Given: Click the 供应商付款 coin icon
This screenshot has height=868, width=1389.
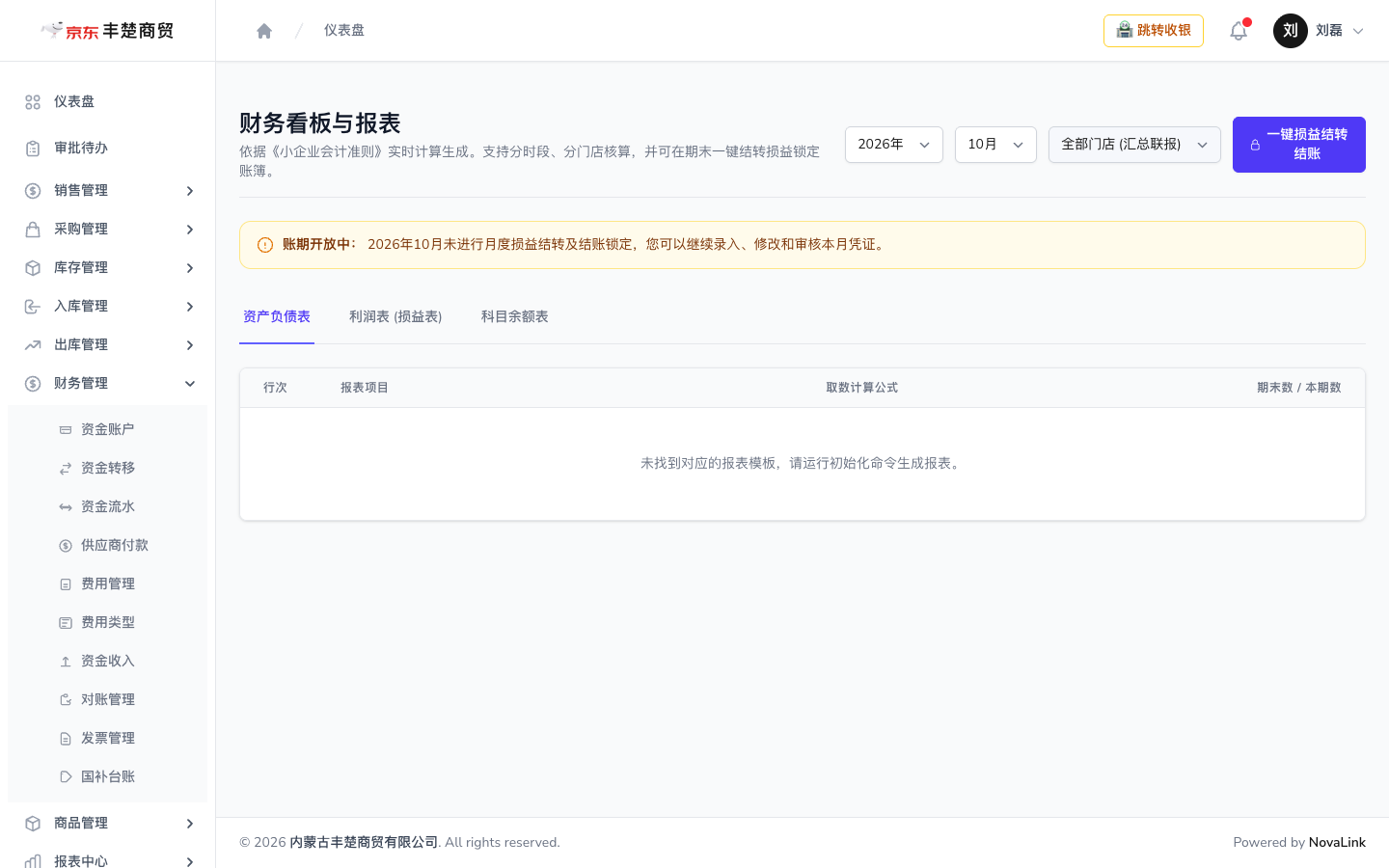Looking at the screenshot, I should (66, 546).
